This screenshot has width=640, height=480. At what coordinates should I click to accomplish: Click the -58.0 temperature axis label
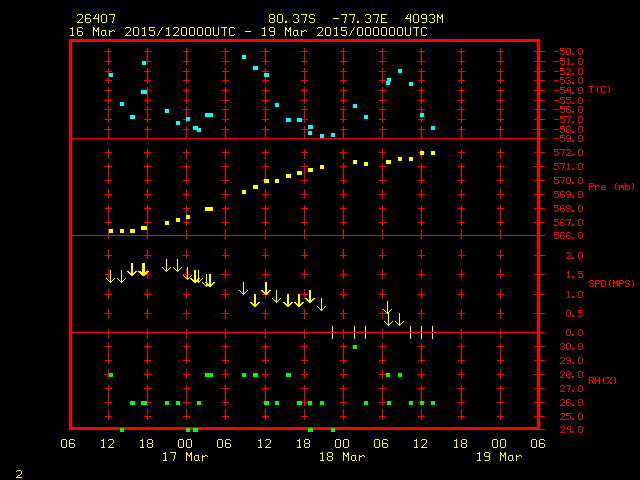pos(569,130)
